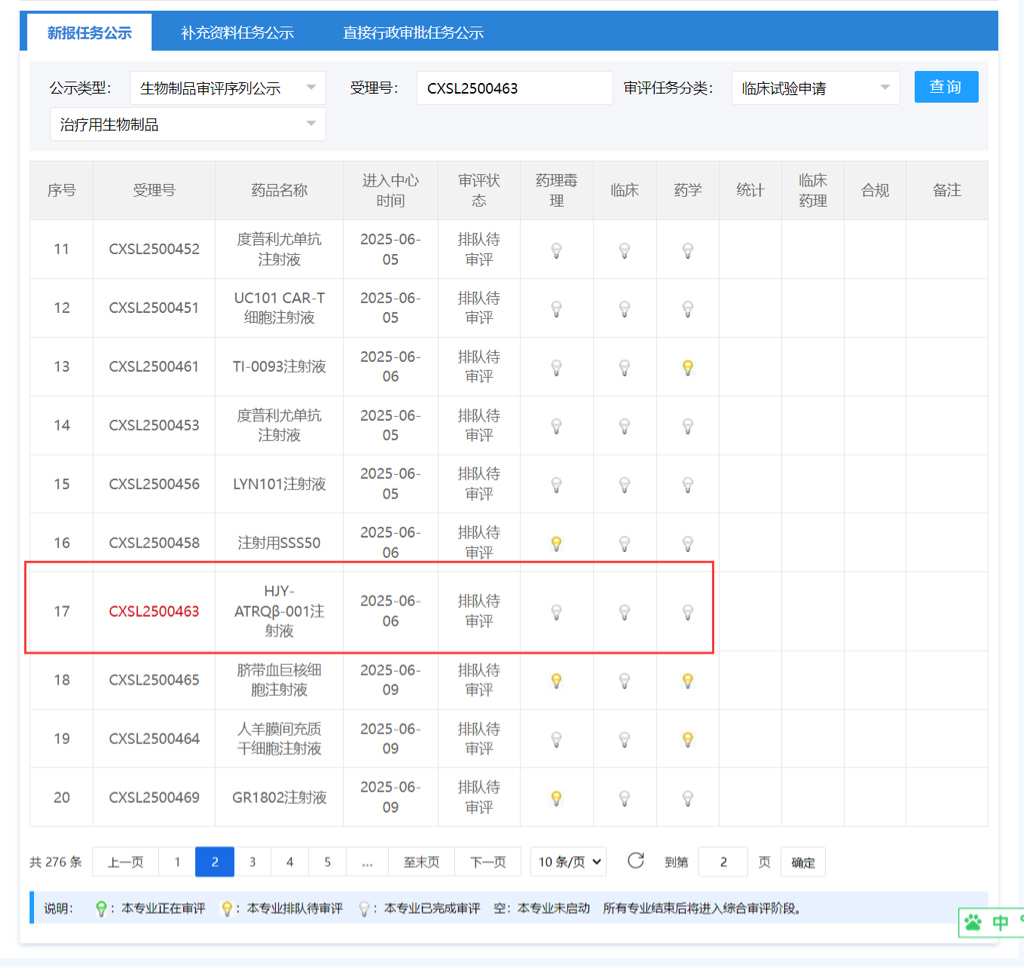Click the 审评状态 column header
Screen dimensions: 1024x968
tap(479, 190)
